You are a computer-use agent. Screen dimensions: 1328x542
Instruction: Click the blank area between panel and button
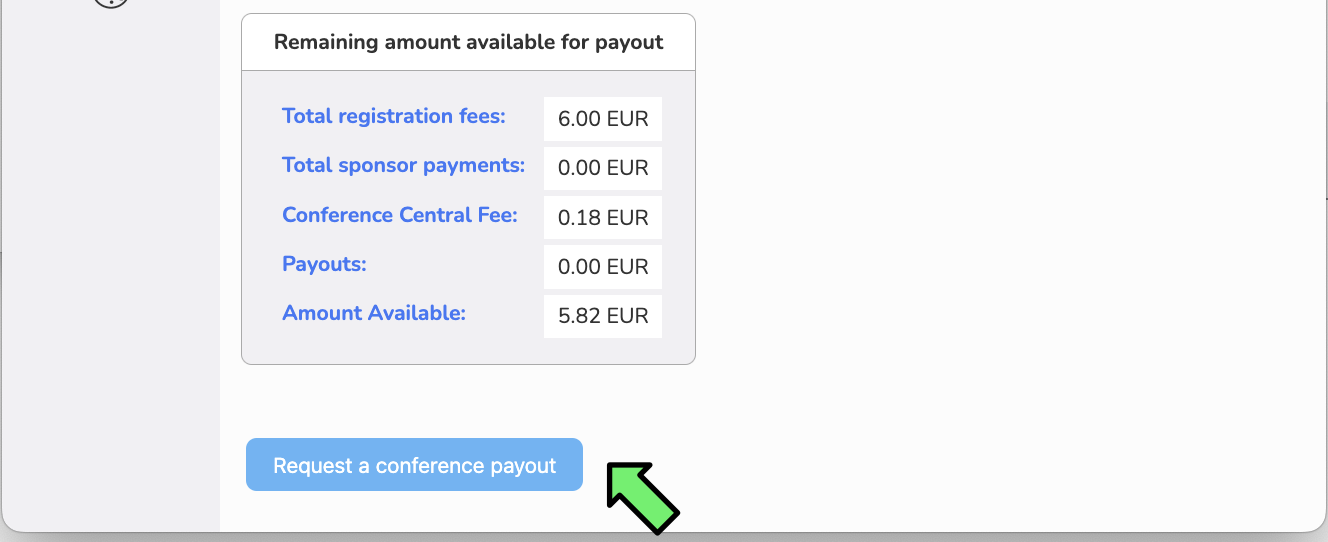click(468, 401)
